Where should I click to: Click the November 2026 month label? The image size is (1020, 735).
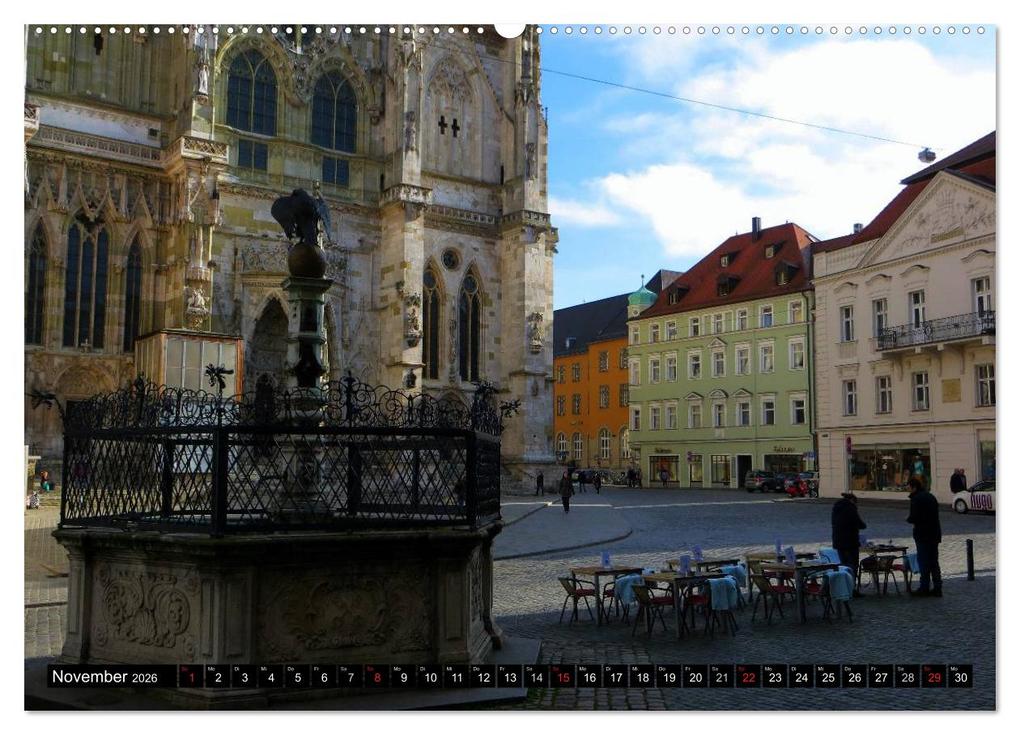(x=105, y=676)
